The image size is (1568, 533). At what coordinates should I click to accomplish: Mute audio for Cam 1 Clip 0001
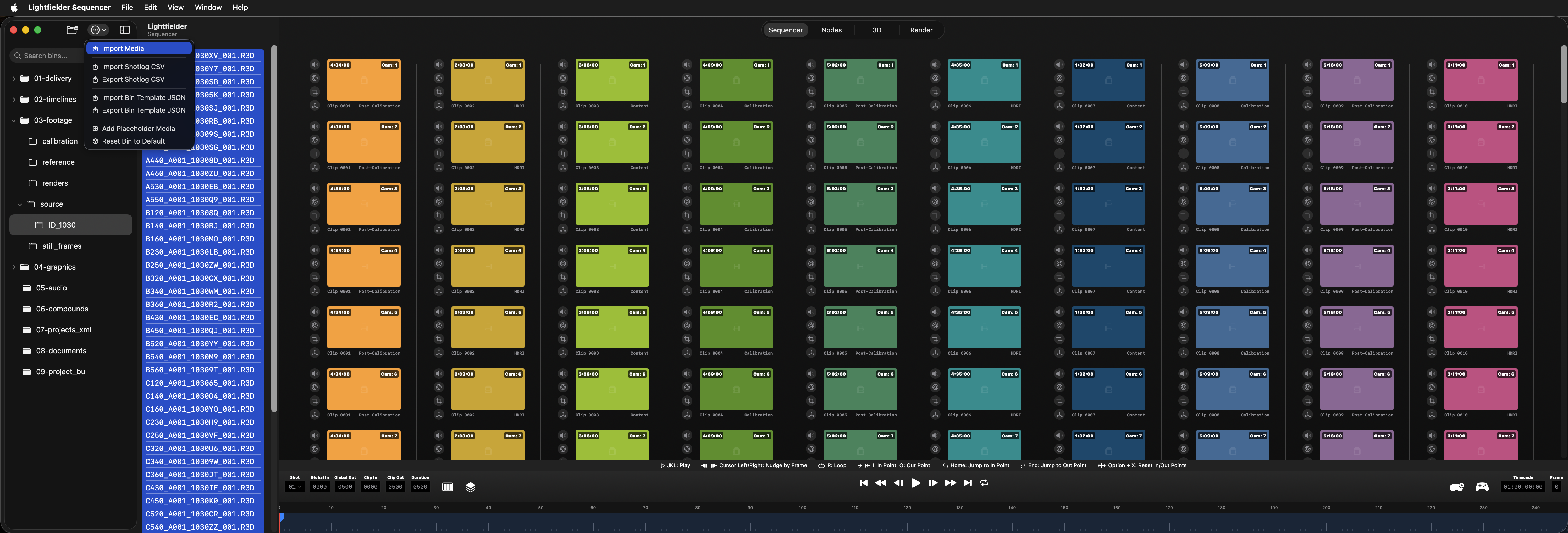(315, 65)
